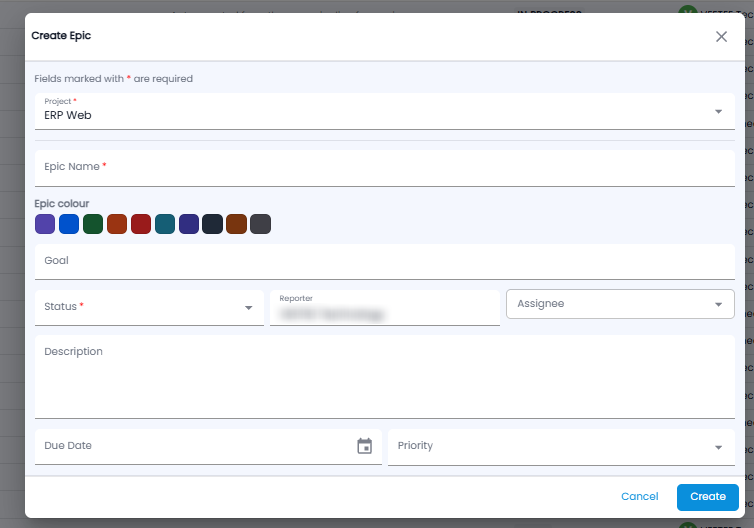Viewport: 754px width, 528px height.
Task: Expand the Priority dropdown
Action: 561,447
